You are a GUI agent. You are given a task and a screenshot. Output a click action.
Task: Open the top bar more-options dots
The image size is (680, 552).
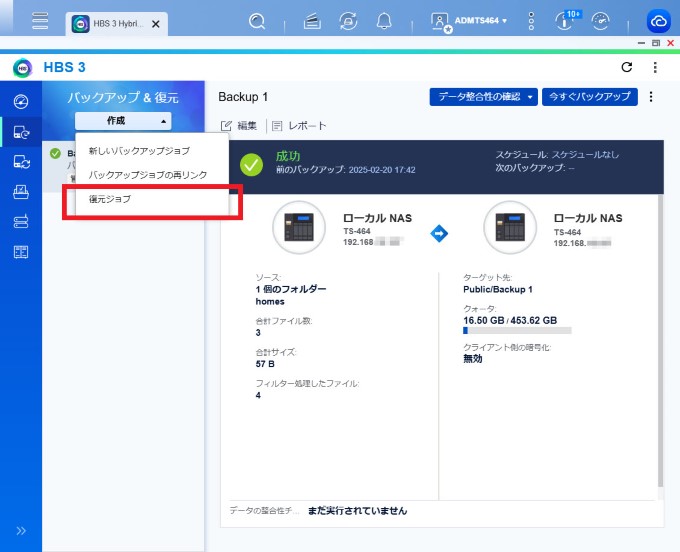point(531,21)
